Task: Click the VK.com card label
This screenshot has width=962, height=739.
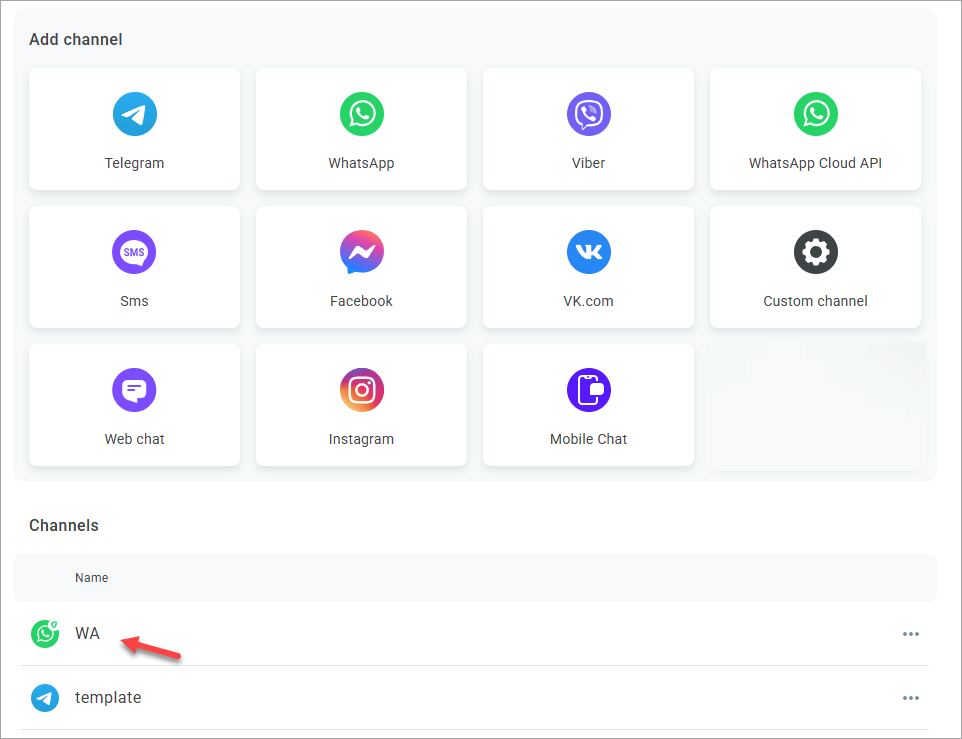Action: (x=588, y=301)
